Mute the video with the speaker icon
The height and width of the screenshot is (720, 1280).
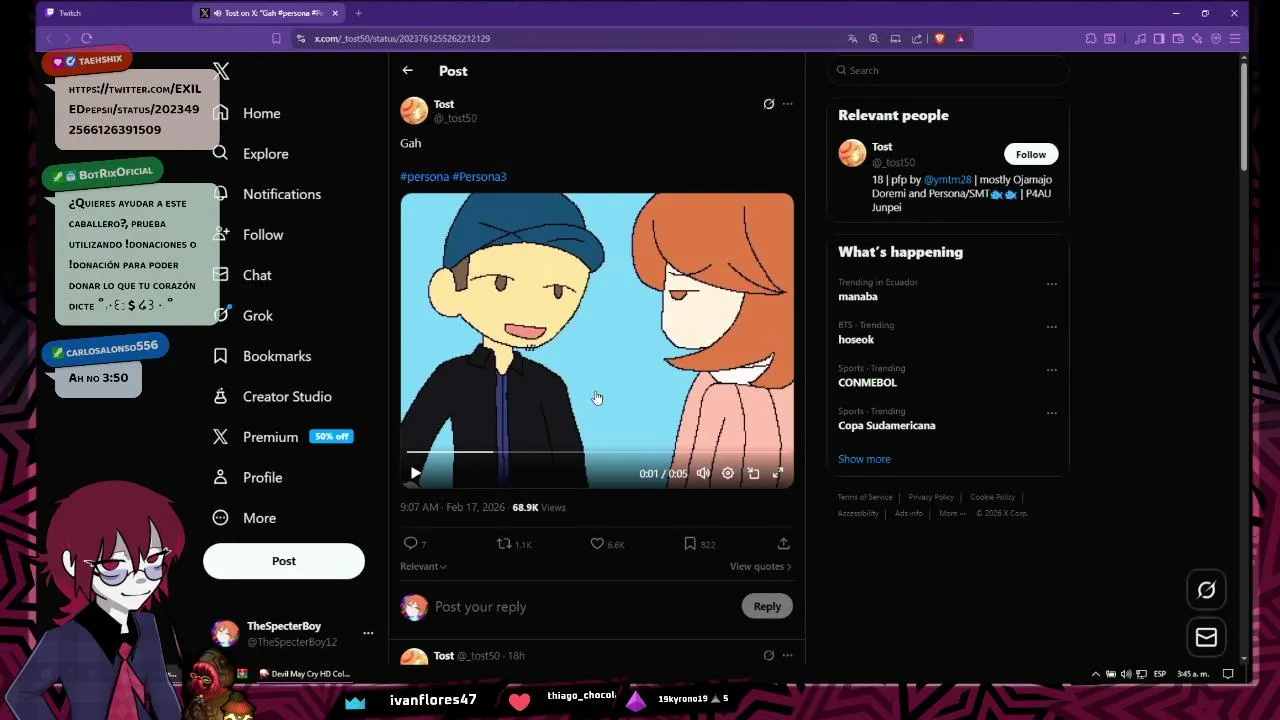[x=703, y=473]
